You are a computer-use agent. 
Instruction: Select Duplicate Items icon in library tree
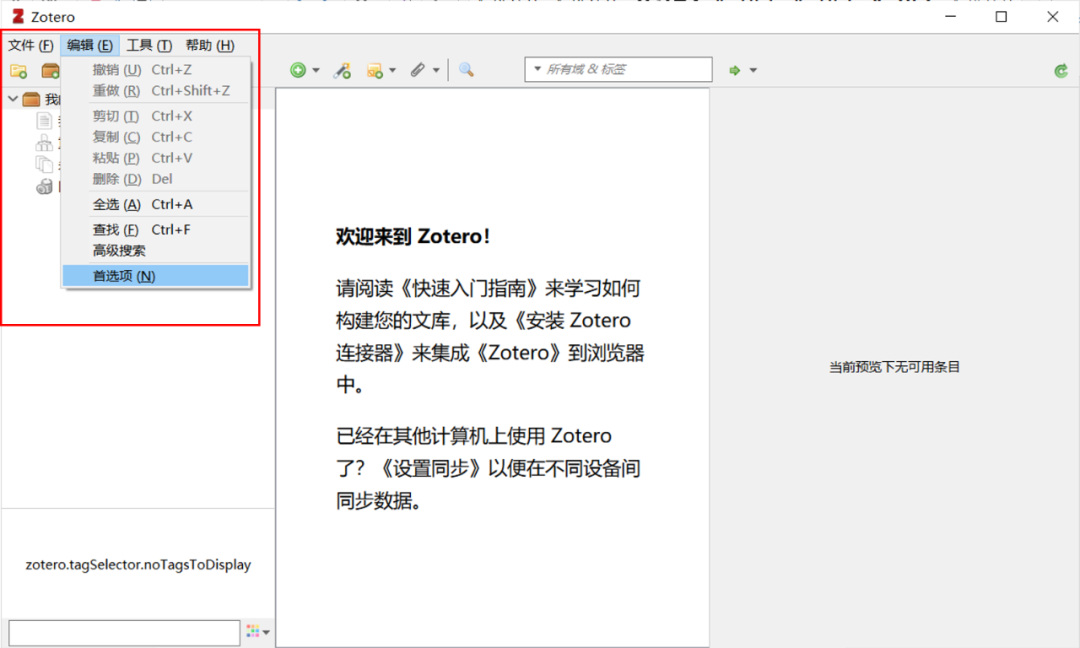coord(44,143)
